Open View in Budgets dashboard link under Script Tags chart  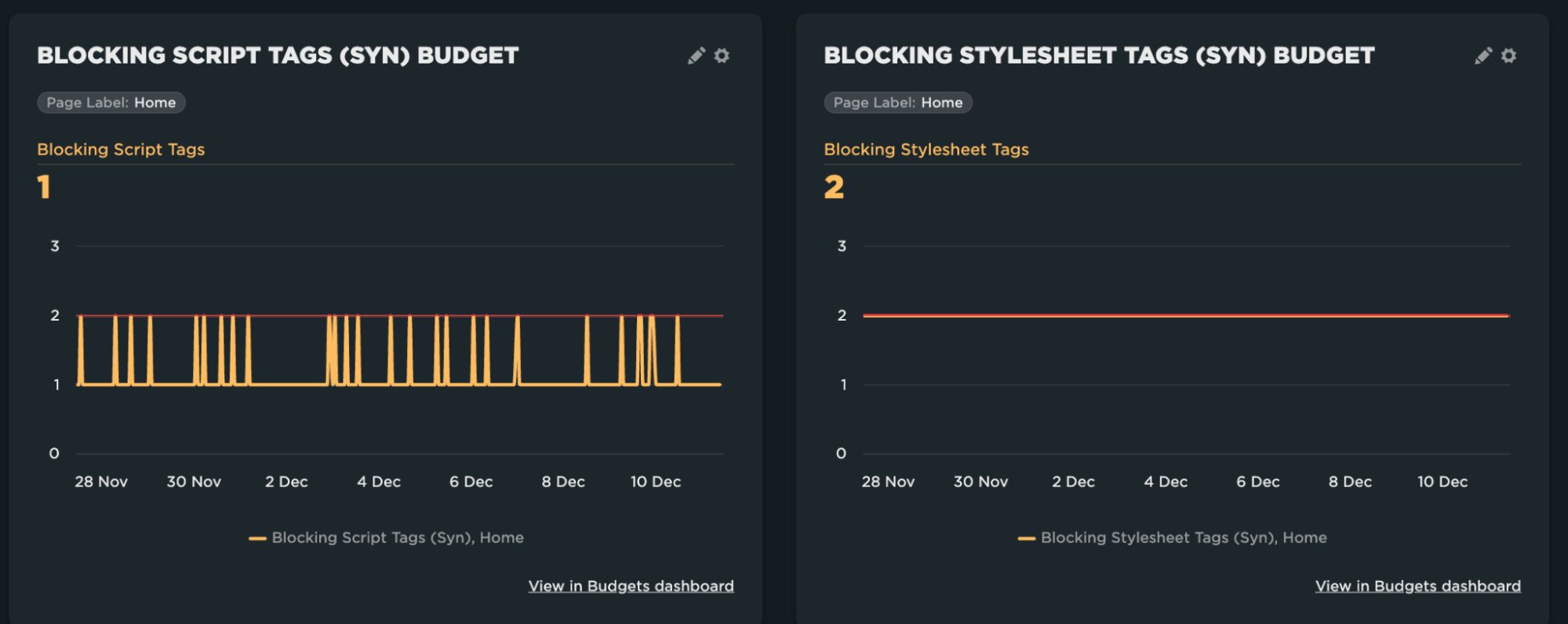pos(631,586)
